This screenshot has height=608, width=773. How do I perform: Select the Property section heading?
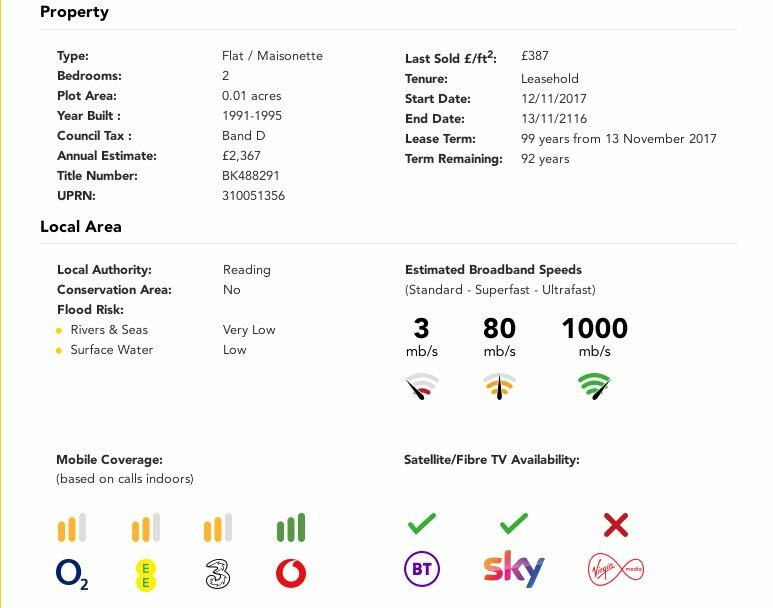point(74,13)
